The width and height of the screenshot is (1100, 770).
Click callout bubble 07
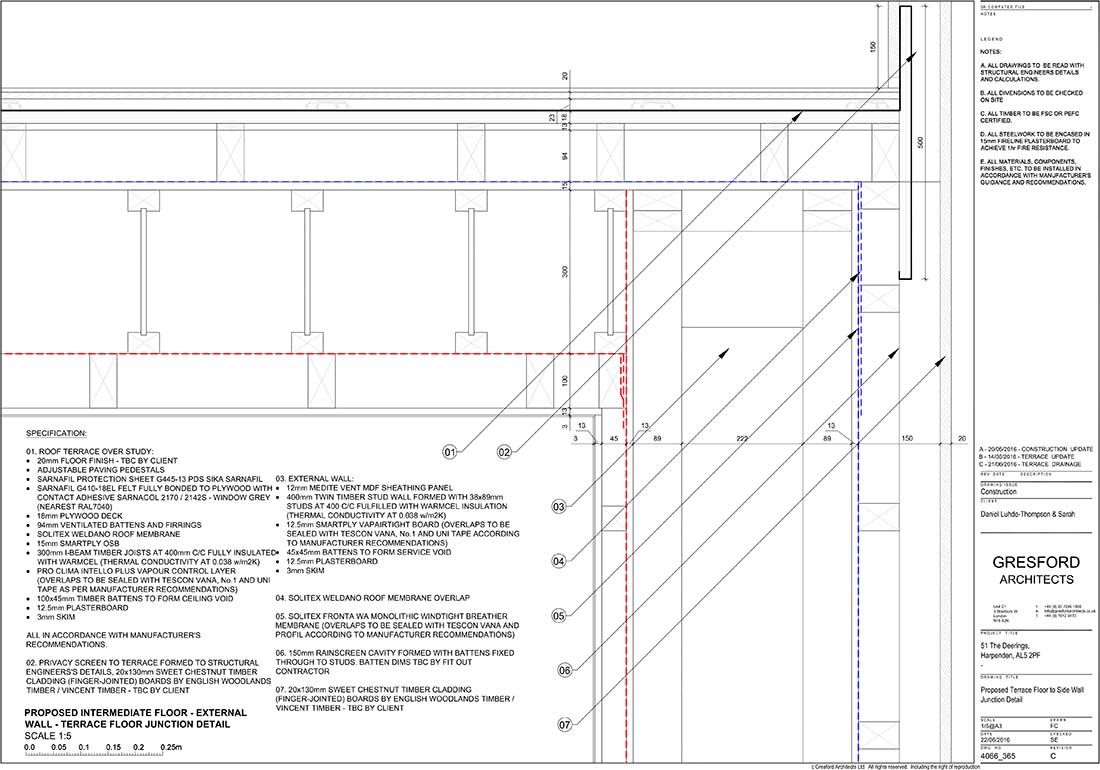pos(565,724)
